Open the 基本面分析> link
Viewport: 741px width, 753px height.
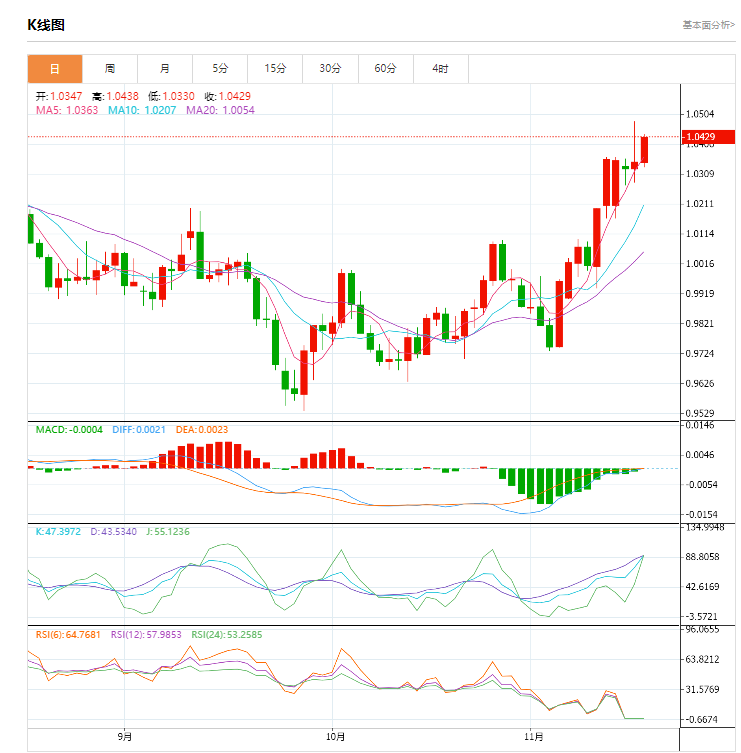point(709,25)
